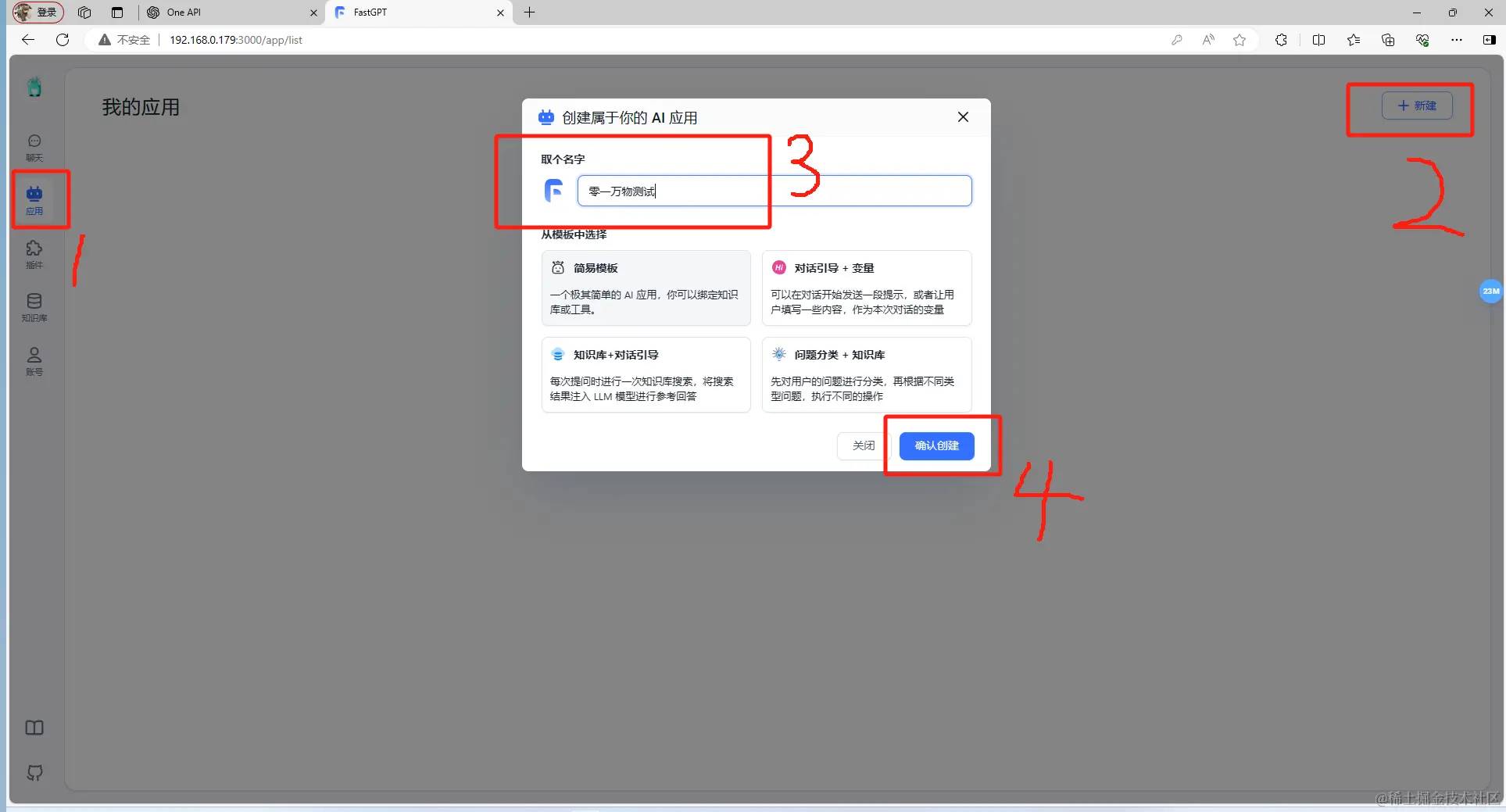Screen dimensions: 1506x812
Task: Click the 确认创建 confirm button
Action: click(x=936, y=445)
